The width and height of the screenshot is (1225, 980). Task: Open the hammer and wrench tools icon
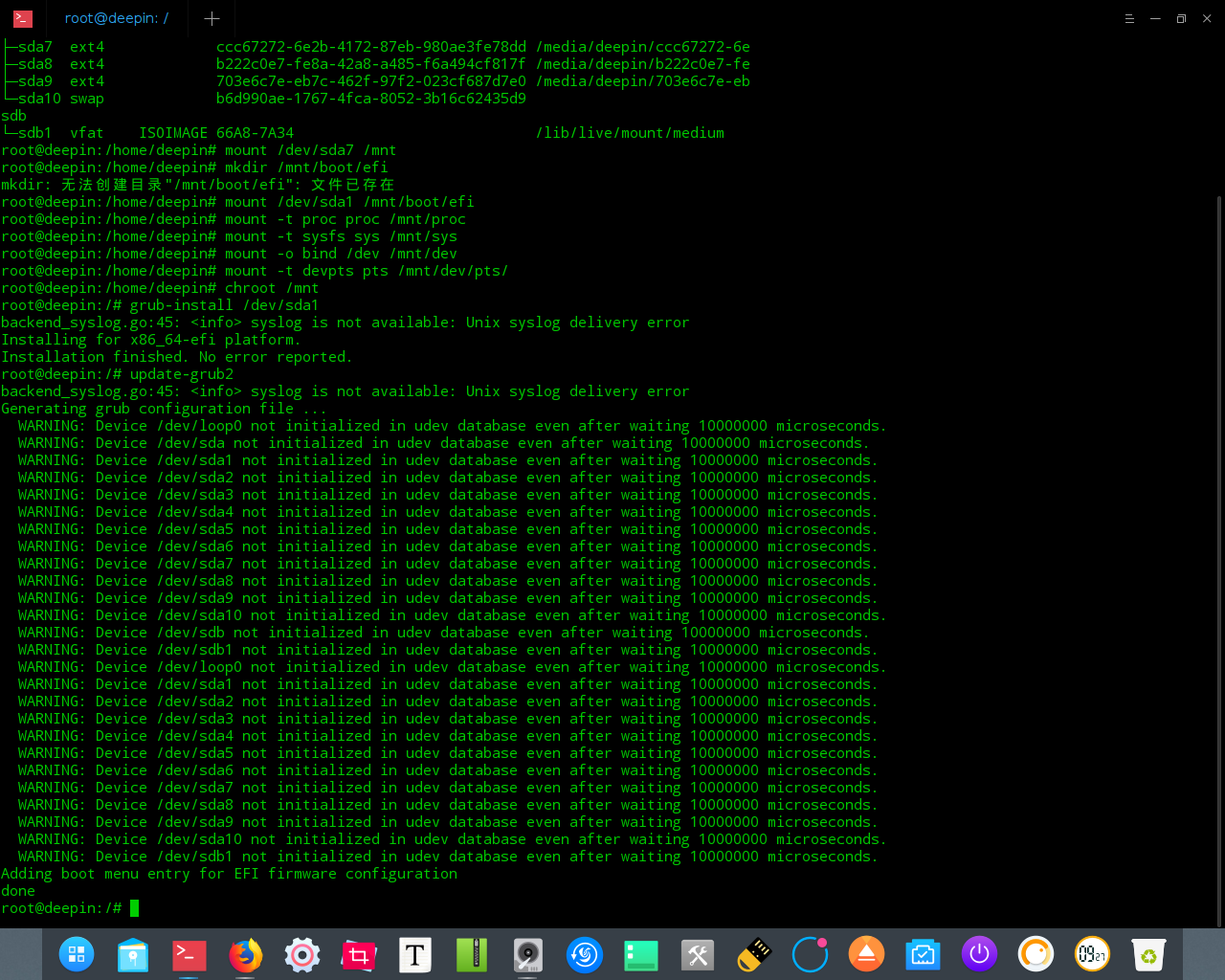[697, 954]
